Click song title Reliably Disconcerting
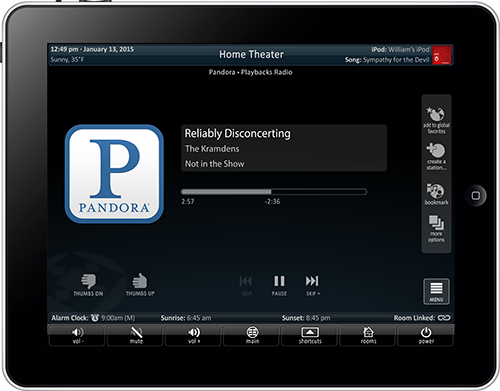500x391 pixels. pyautogui.click(x=238, y=133)
